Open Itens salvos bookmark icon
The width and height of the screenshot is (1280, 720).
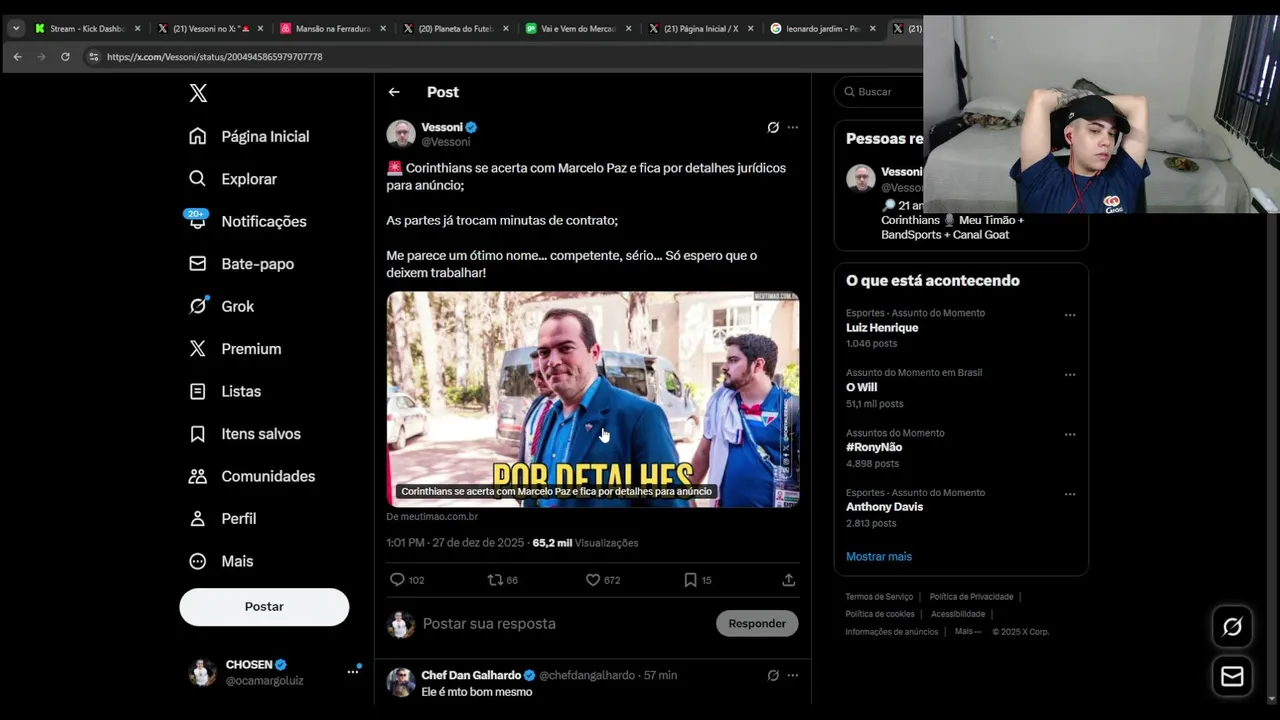click(x=198, y=434)
